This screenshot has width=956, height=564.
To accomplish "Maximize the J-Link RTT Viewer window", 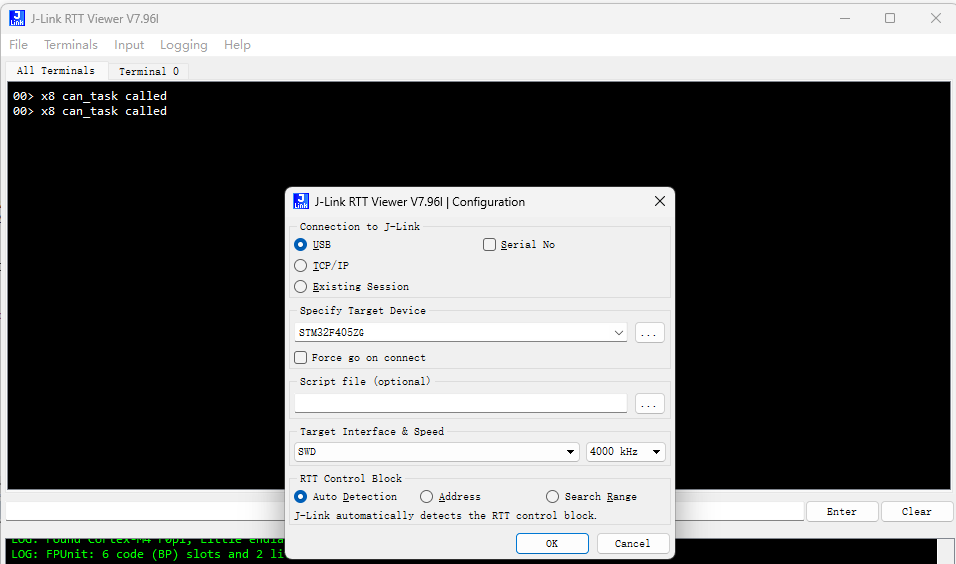I will pos(890,18).
